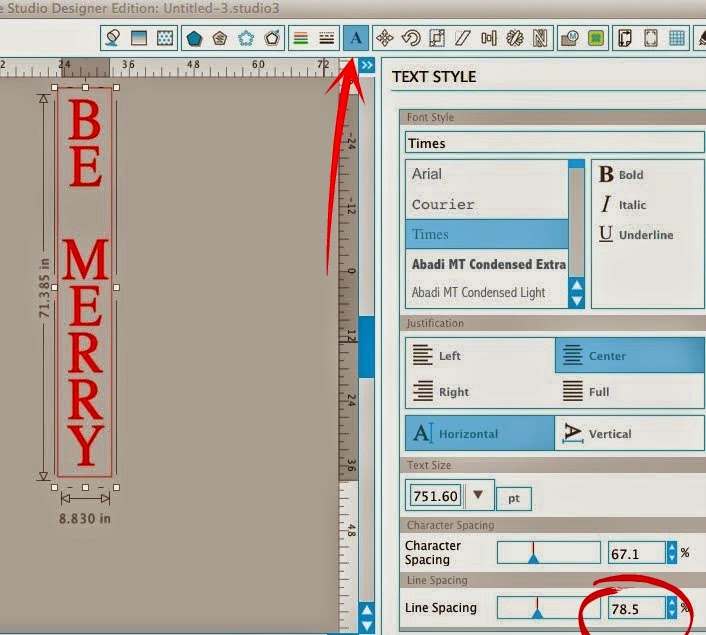Click the font list scrollbar
706x635 pixels.
[576, 234]
